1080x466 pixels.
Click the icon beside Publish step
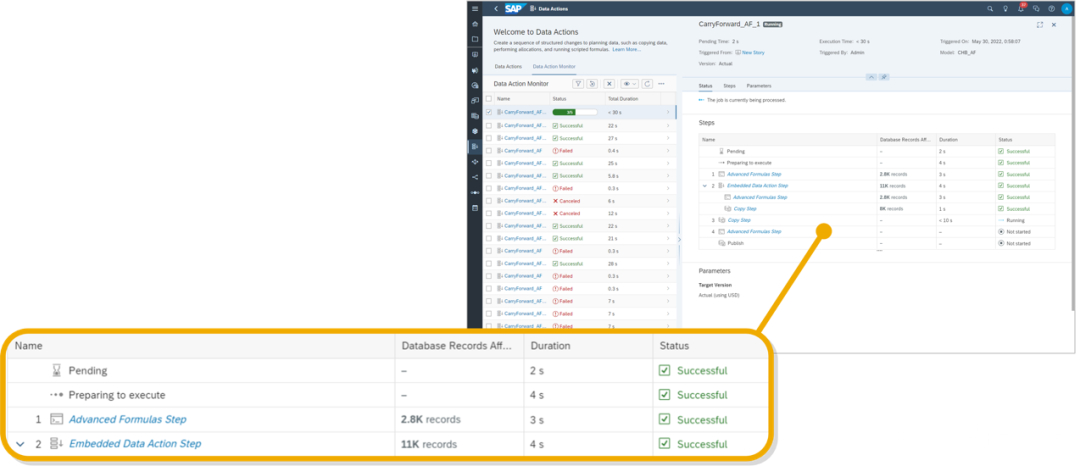pos(722,243)
